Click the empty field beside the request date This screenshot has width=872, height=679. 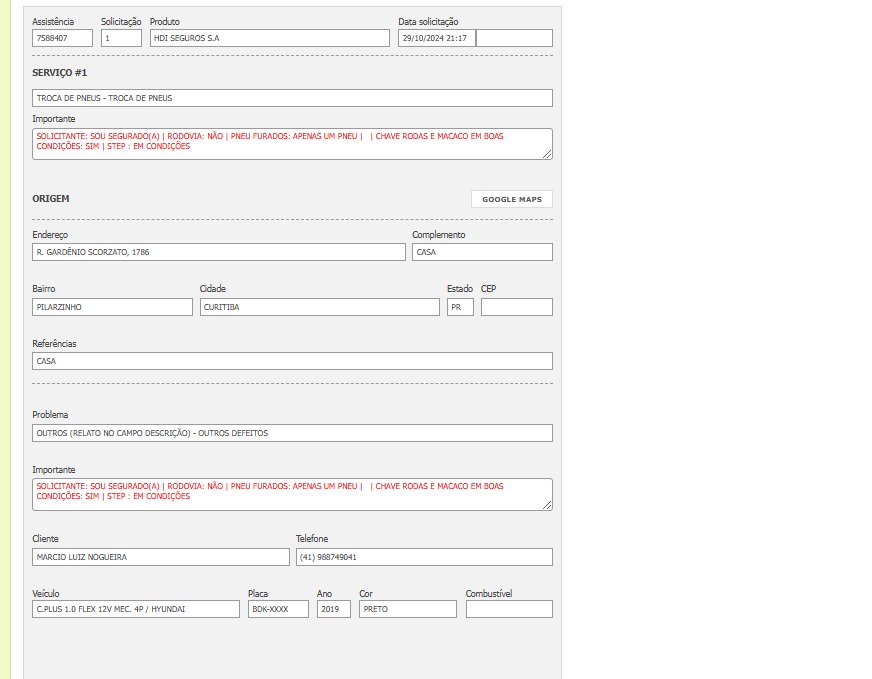coord(514,38)
